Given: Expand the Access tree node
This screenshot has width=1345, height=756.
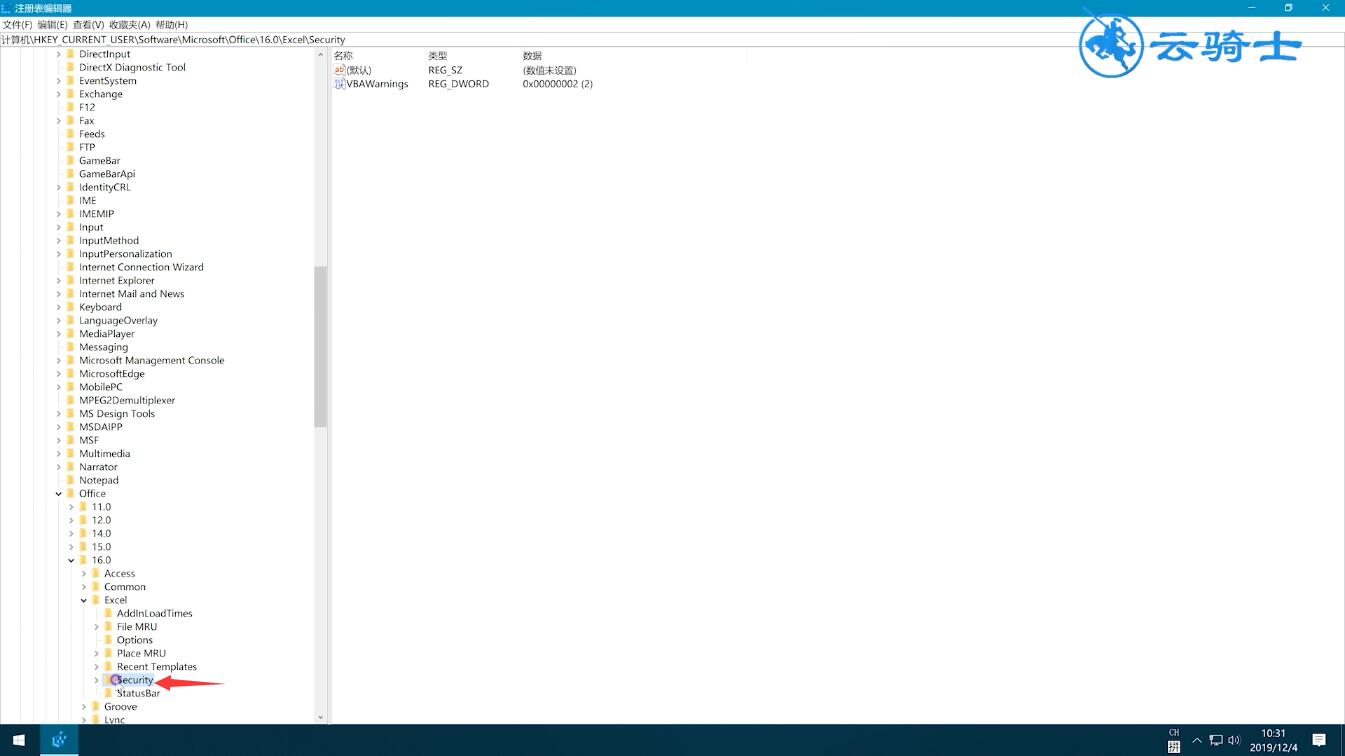Looking at the screenshot, I should [84, 574].
